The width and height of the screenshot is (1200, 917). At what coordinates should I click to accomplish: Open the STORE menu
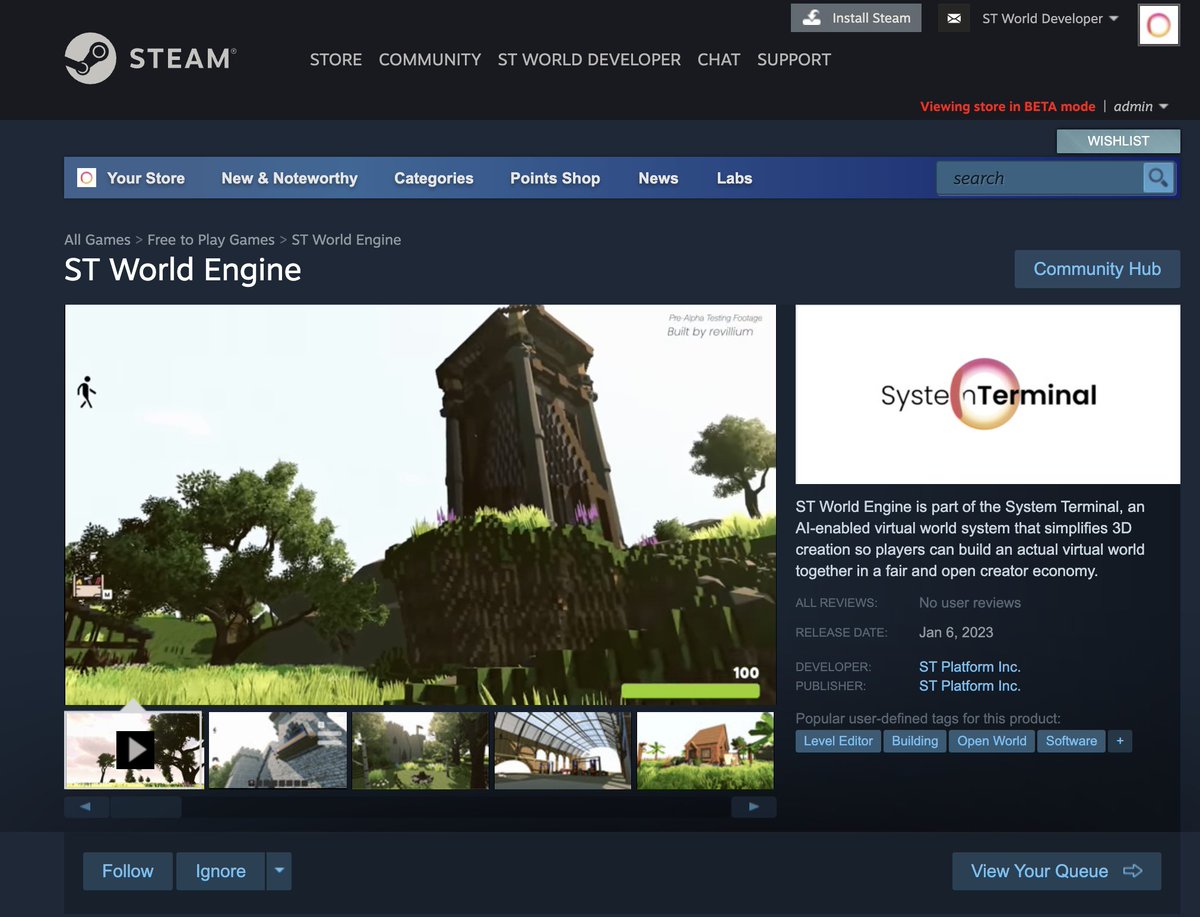tap(336, 59)
